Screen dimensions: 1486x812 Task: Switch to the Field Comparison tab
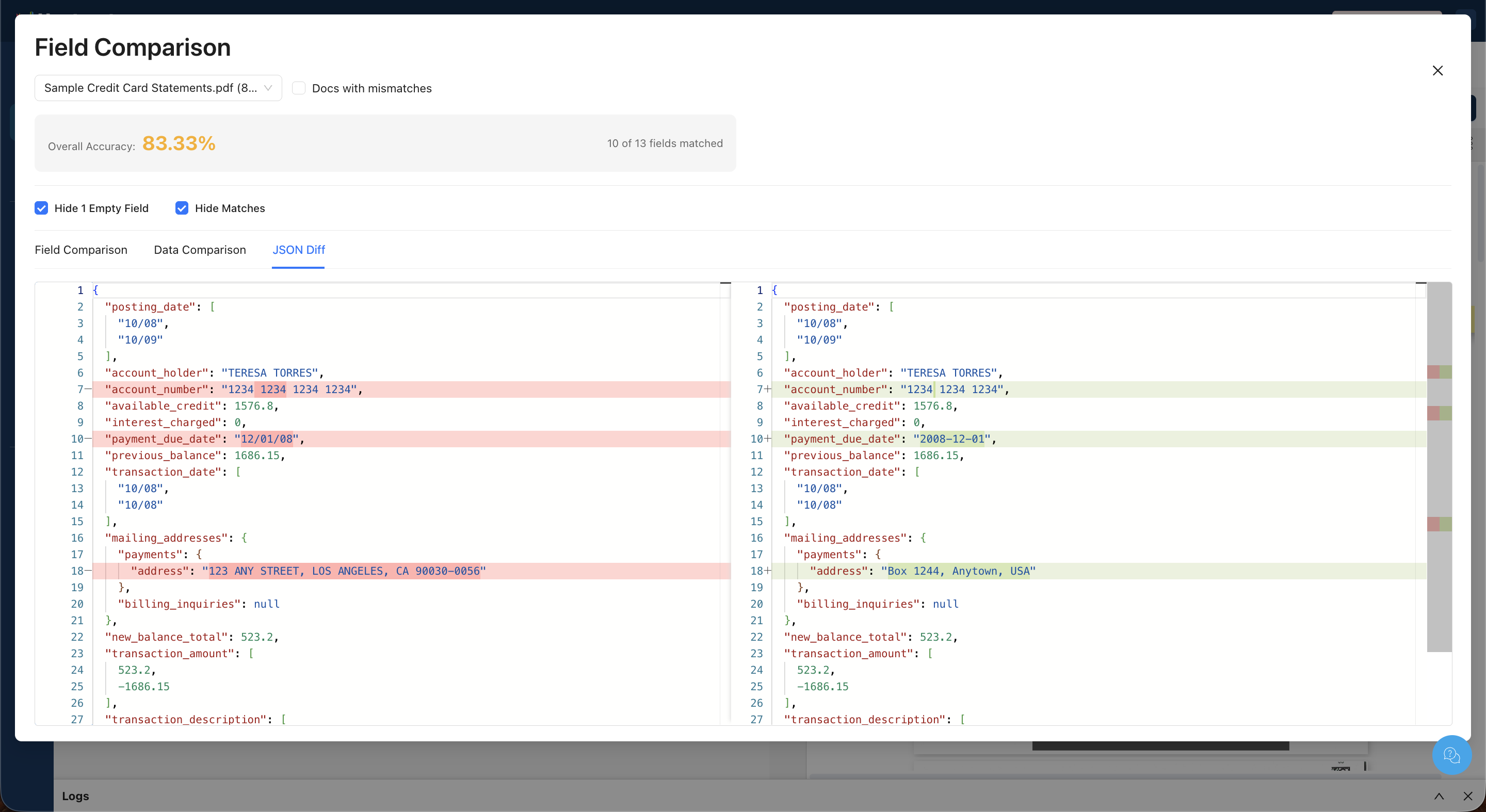click(81, 250)
